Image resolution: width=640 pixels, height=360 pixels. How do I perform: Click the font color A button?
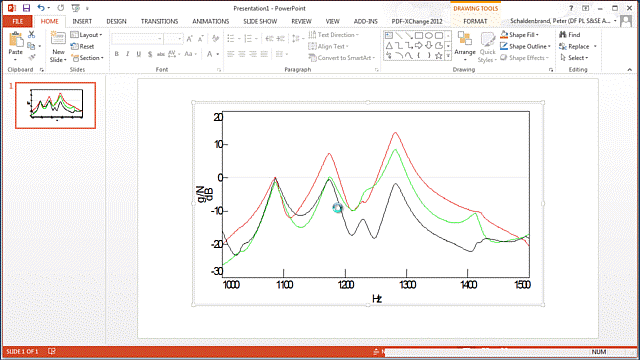click(209, 54)
